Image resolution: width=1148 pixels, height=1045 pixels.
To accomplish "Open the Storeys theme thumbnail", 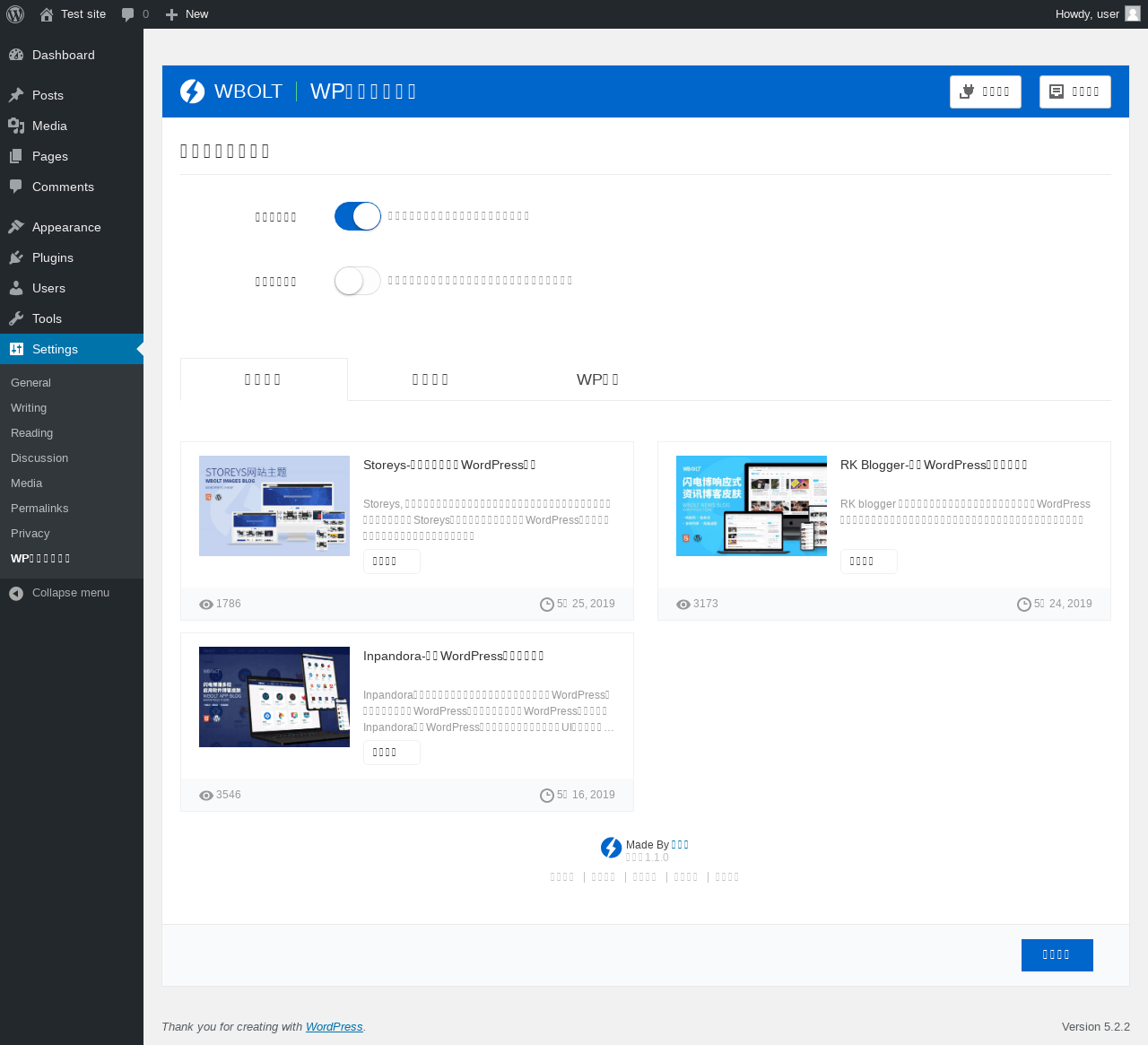I will [x=274, y=506].
